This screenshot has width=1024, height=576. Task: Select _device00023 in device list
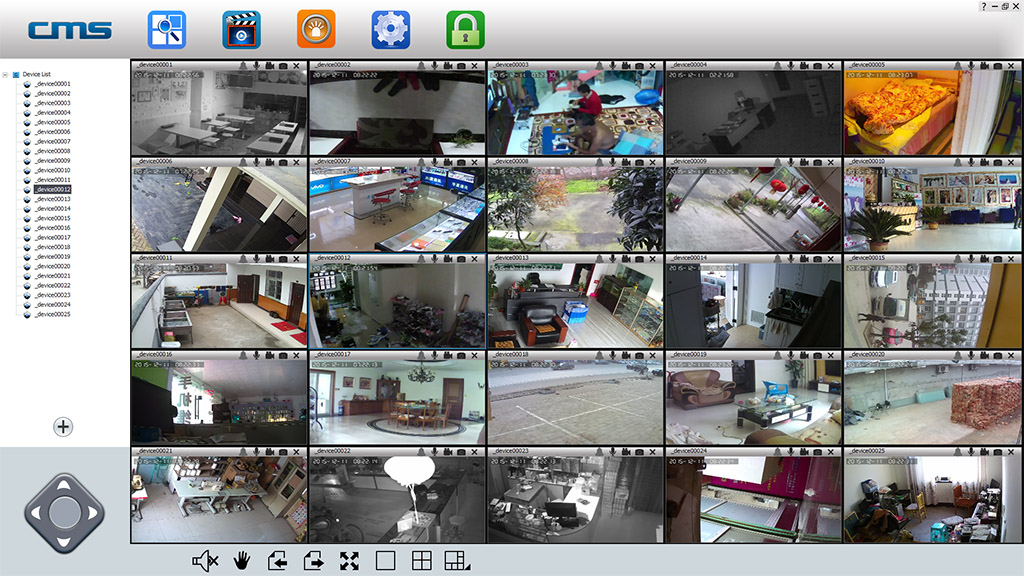click(x=53, y=295)
